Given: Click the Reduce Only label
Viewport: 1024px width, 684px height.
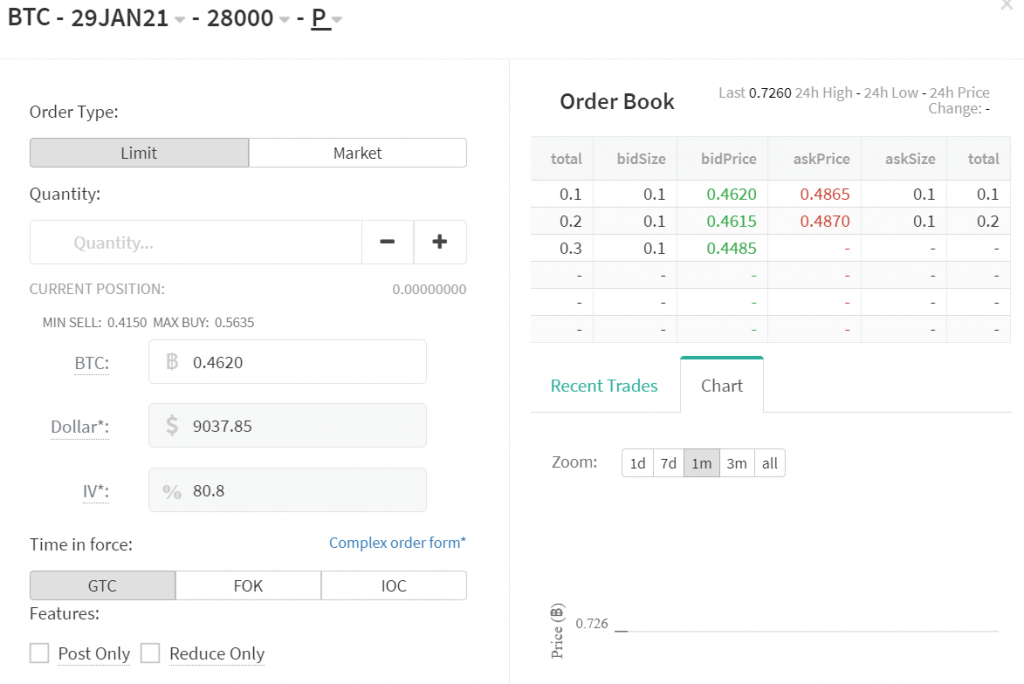Looking at the screenshot, I should coord(217,653).
